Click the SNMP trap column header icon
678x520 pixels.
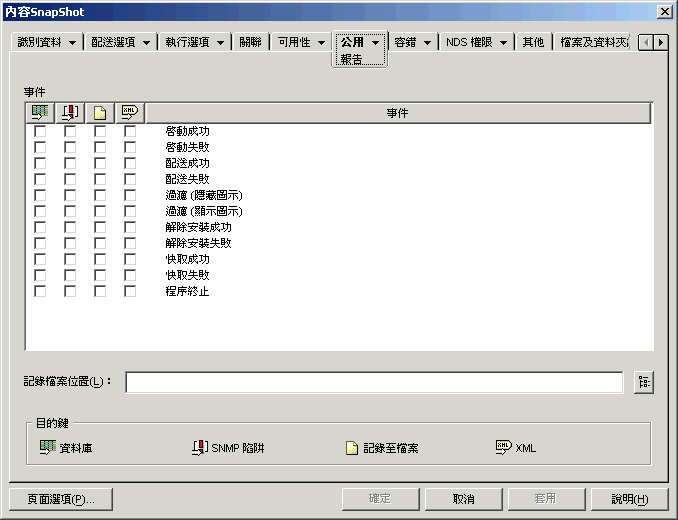point(70,113)
